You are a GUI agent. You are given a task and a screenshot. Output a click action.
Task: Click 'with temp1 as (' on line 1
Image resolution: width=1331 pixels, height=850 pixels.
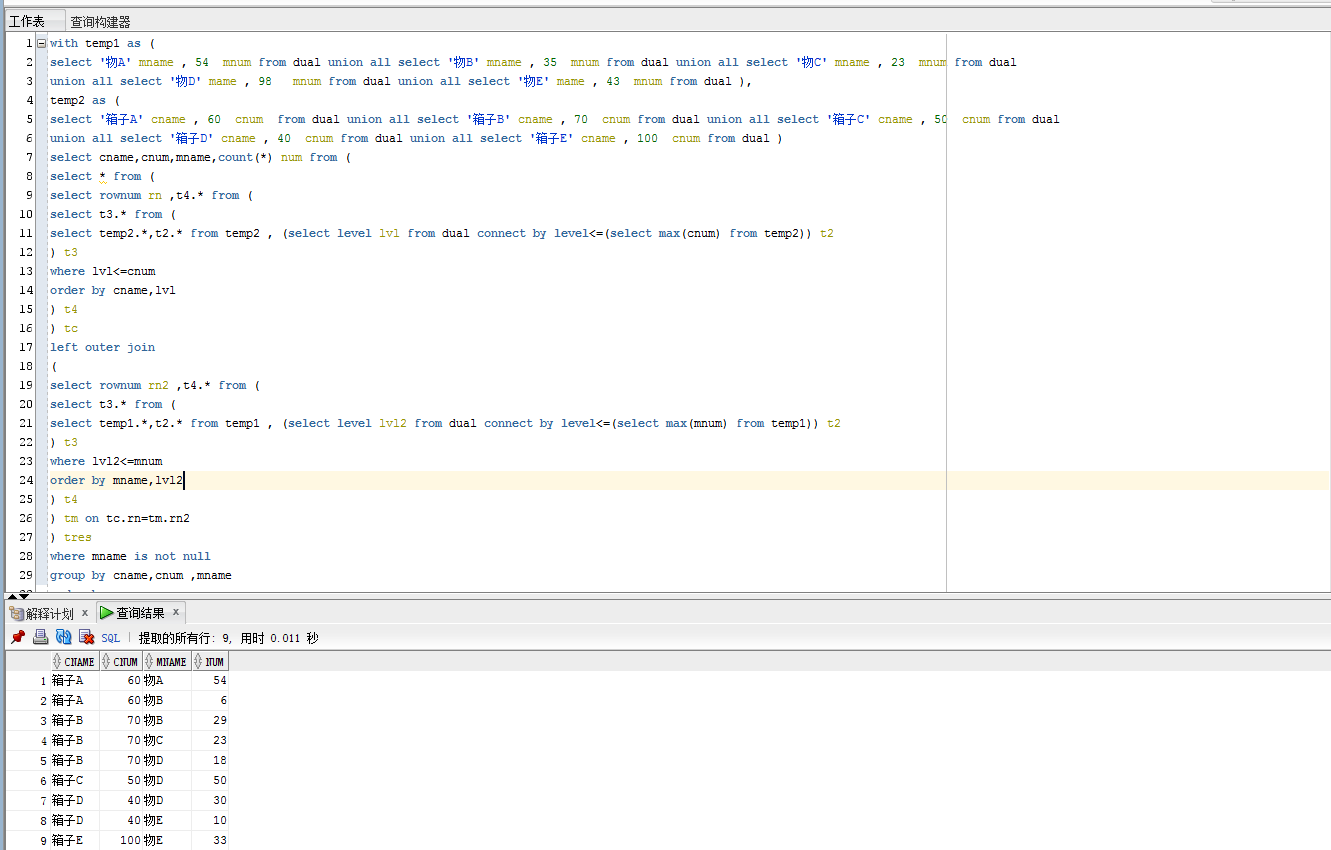coord(102,43)
